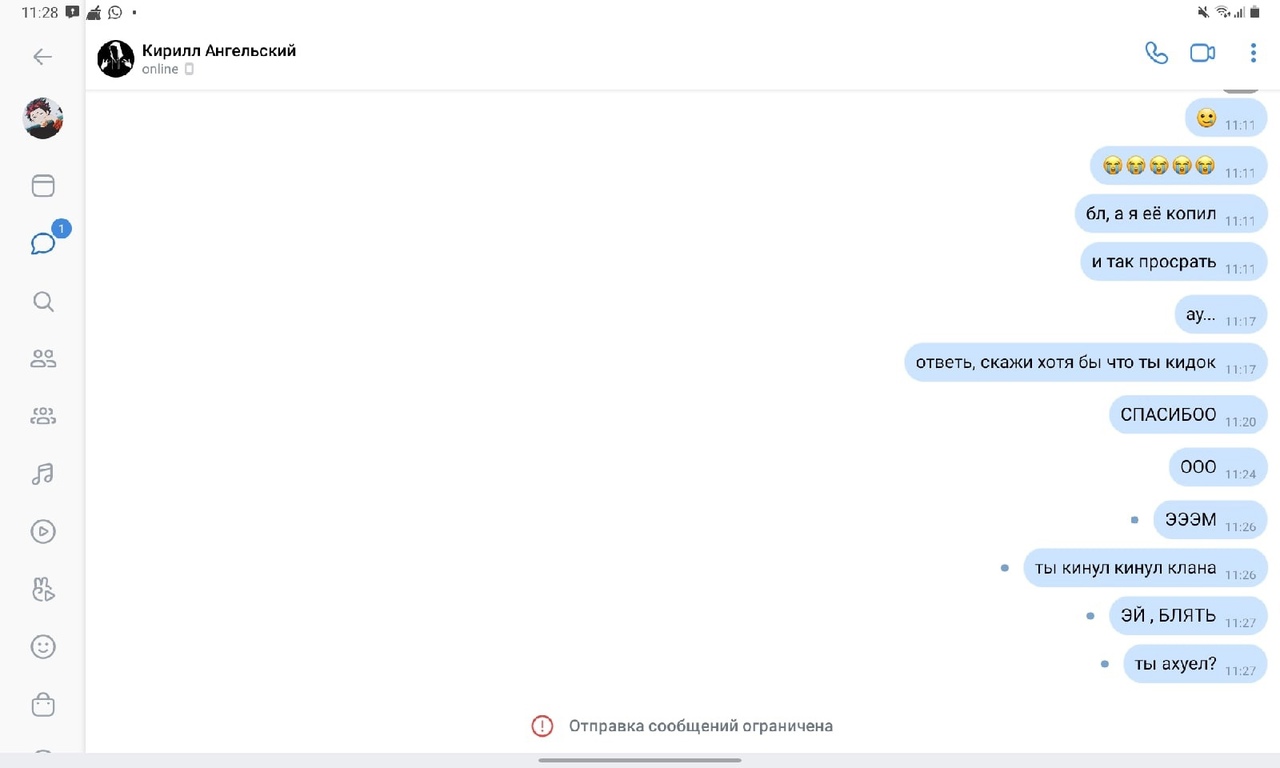Open my profile avatar in sidebar
1280x768 pixels.
43,119
